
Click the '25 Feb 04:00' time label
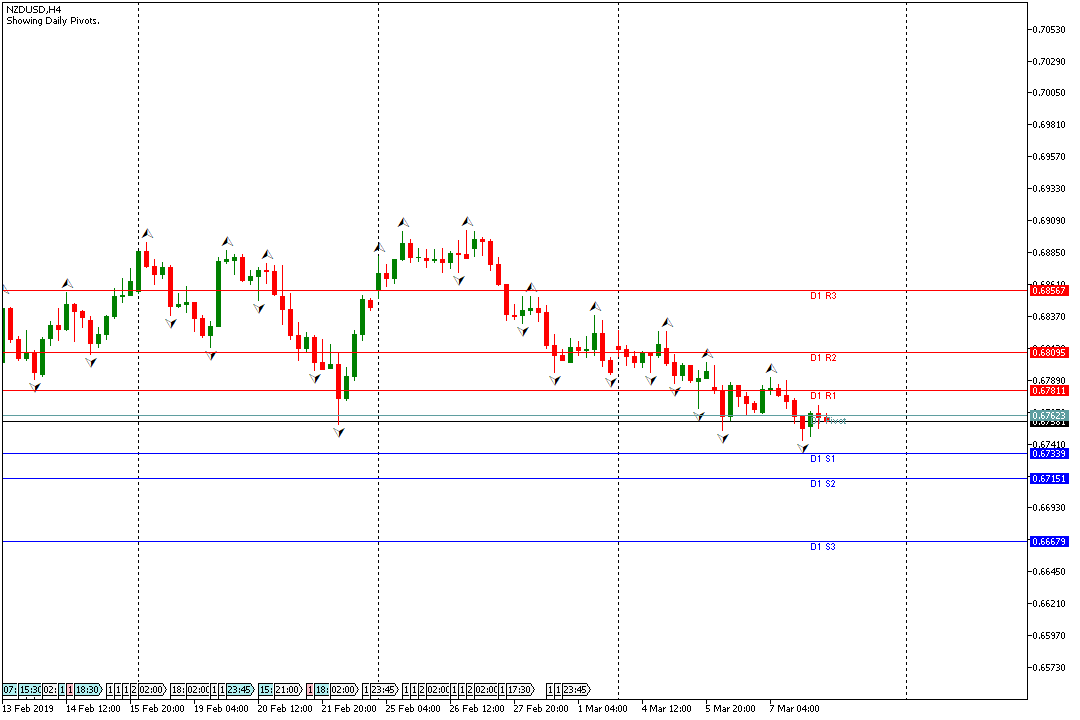tap(413, 708)
